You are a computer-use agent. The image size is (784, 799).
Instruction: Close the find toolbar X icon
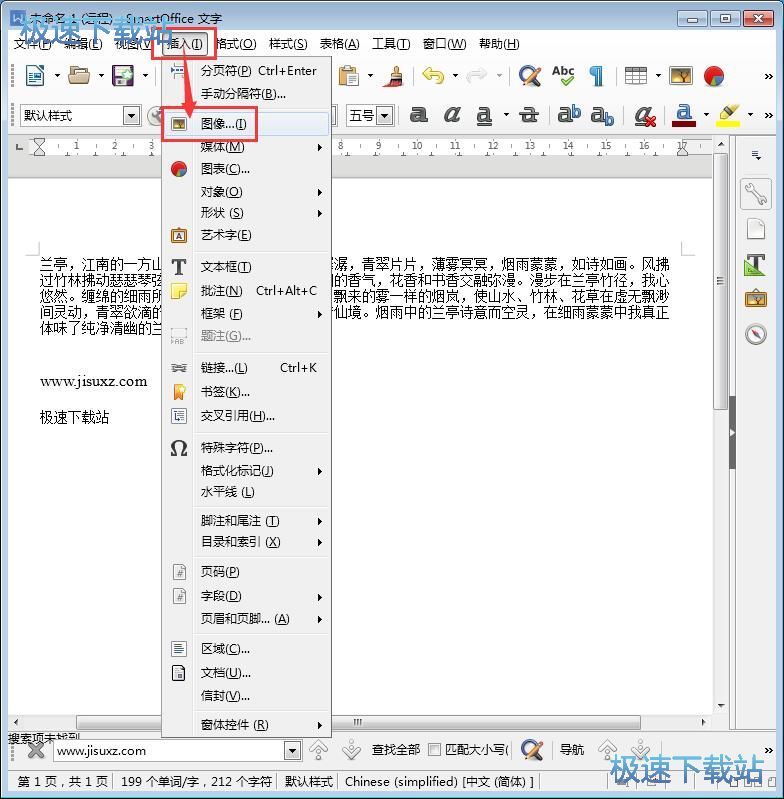36,750
